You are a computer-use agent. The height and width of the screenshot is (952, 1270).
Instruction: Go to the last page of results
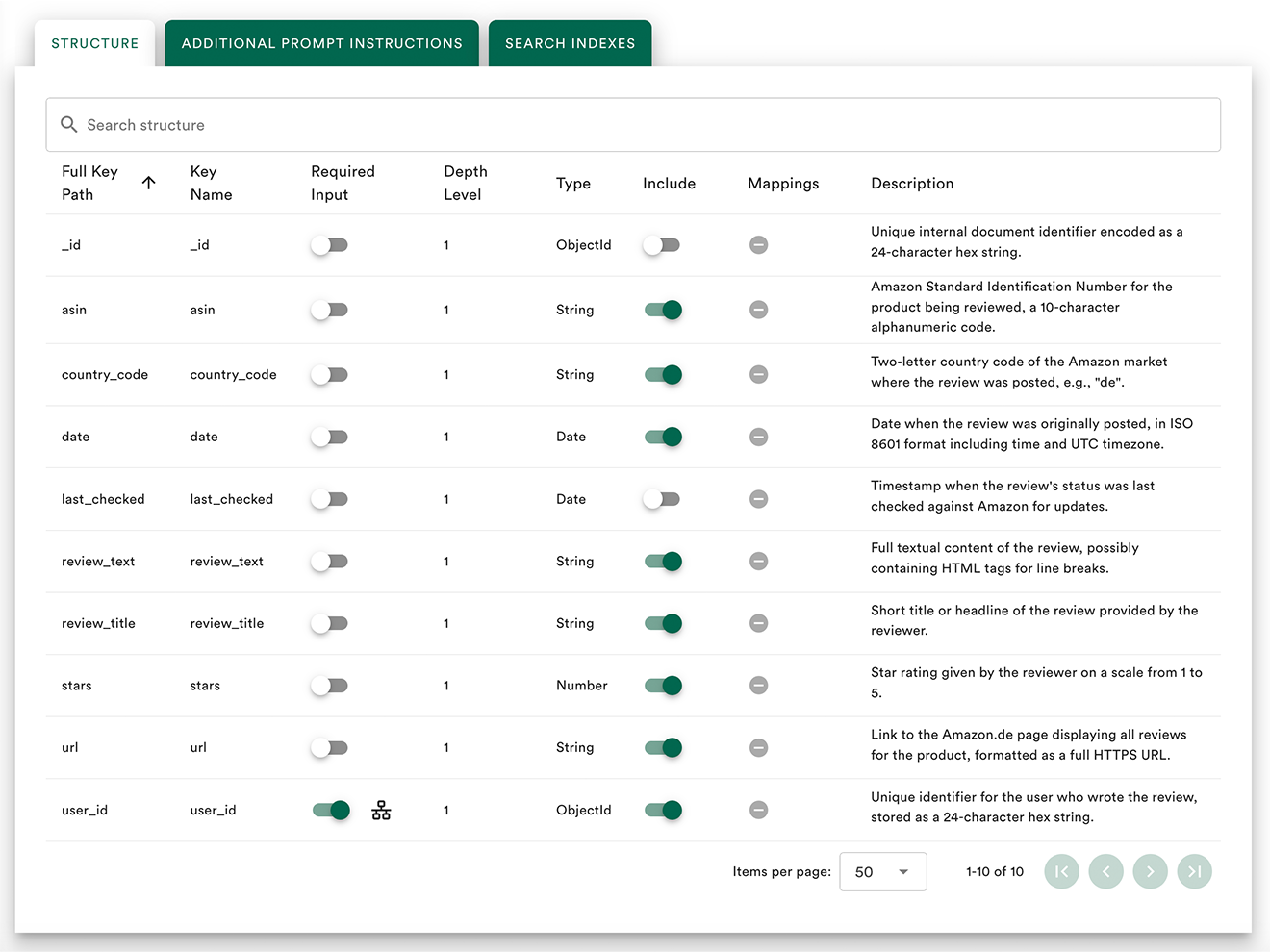point(1194,872)
